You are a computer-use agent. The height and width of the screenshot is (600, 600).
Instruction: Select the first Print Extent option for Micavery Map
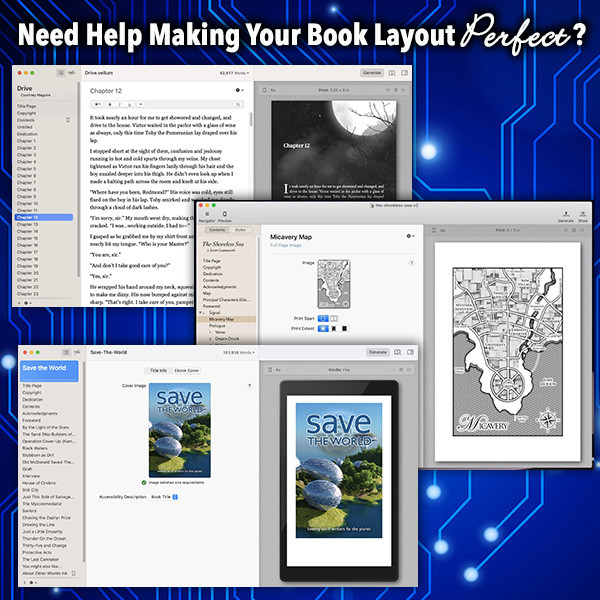coord(323,327)
